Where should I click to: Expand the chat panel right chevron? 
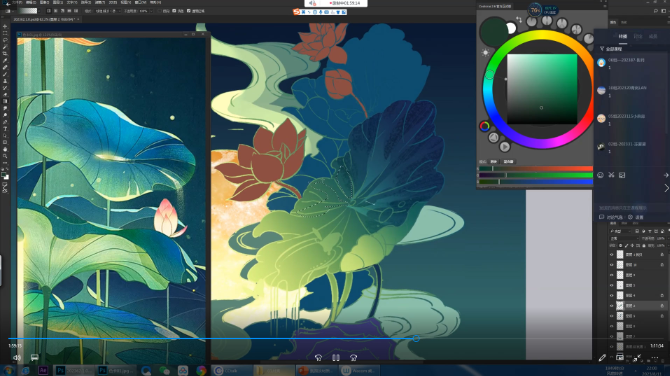667,188
